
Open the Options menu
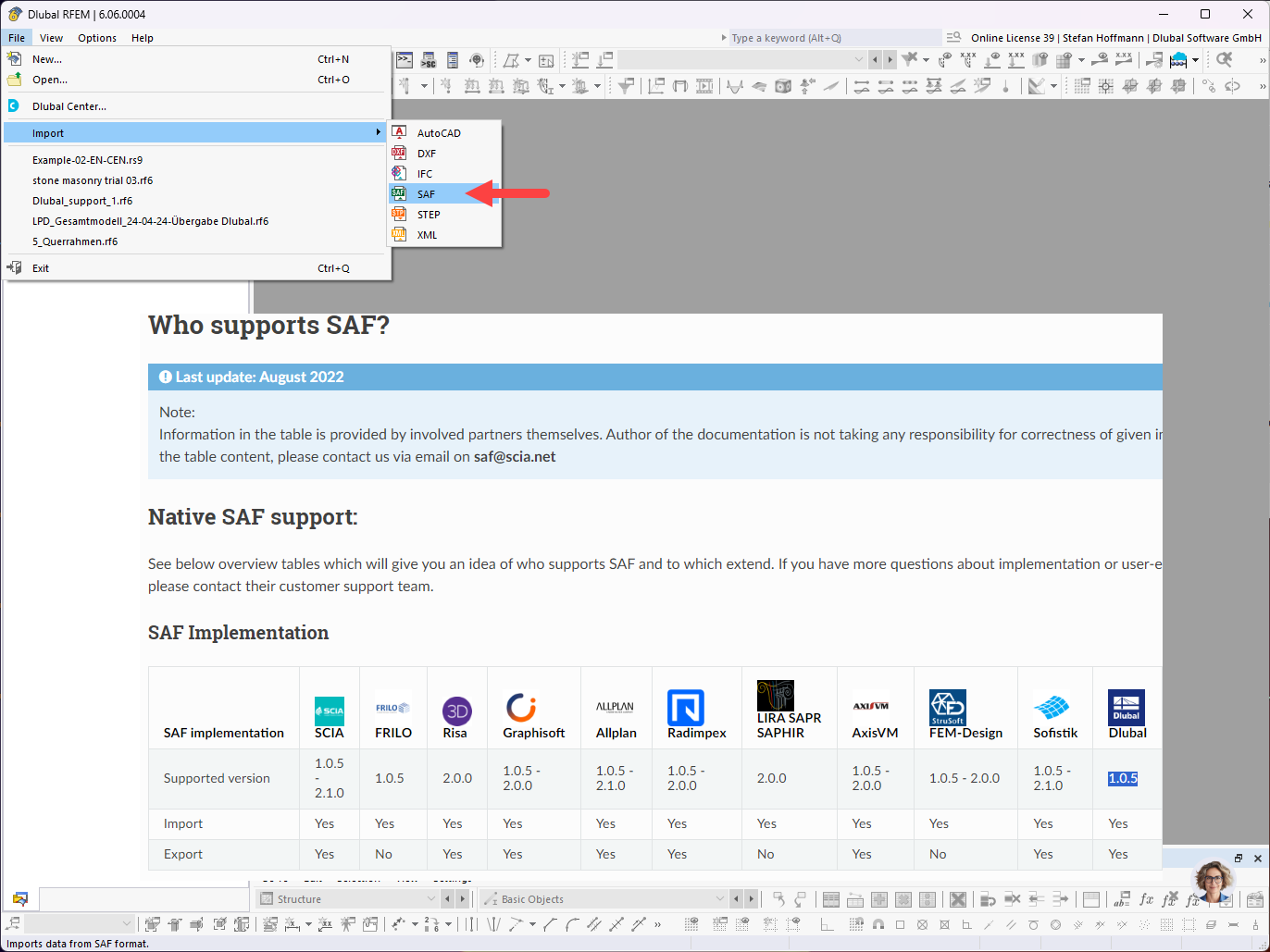[97, 38]
